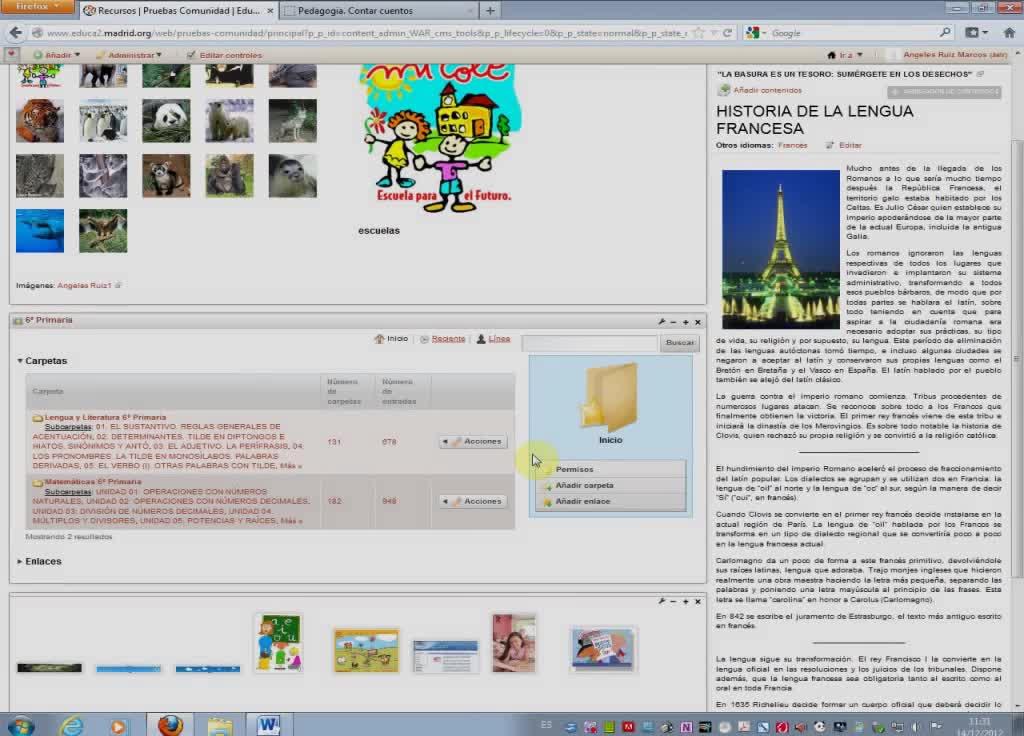Toggle the Editar controles checkbox
Image resolution: width=1024 pixels, height=736 pixels.
click(x=189, y=55)
